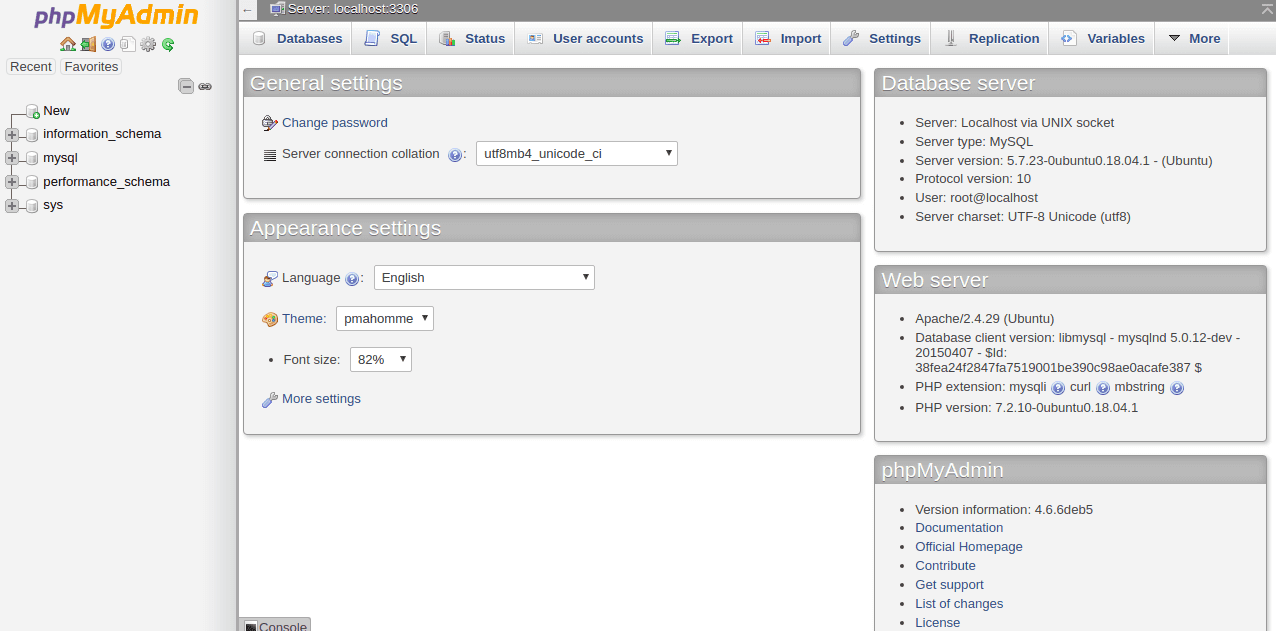Image resolution: width=1276 pixels, height=631 pixels.
Task: Click the Theme link label
Action: [304, 319]
